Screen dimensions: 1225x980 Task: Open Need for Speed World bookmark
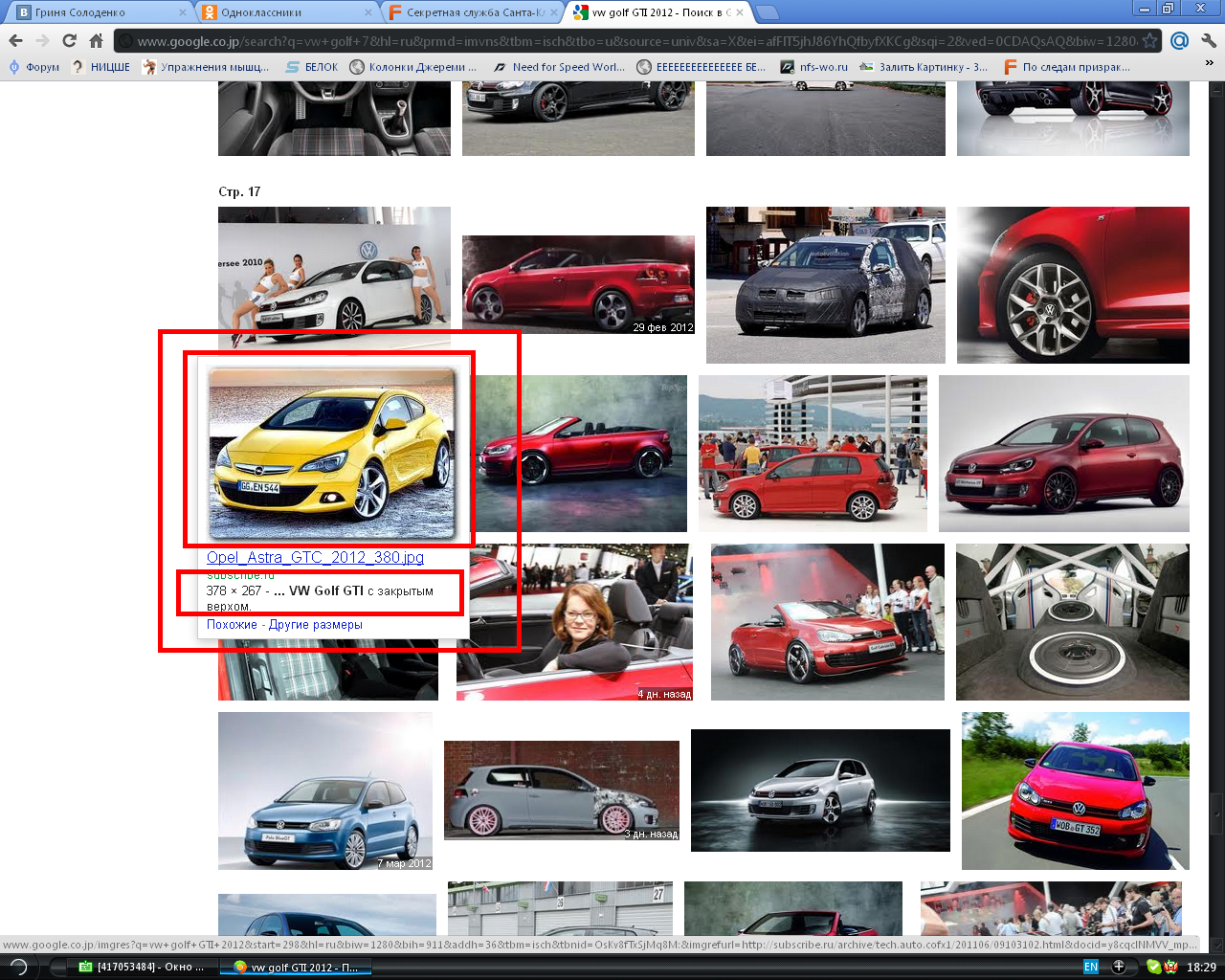559,67
